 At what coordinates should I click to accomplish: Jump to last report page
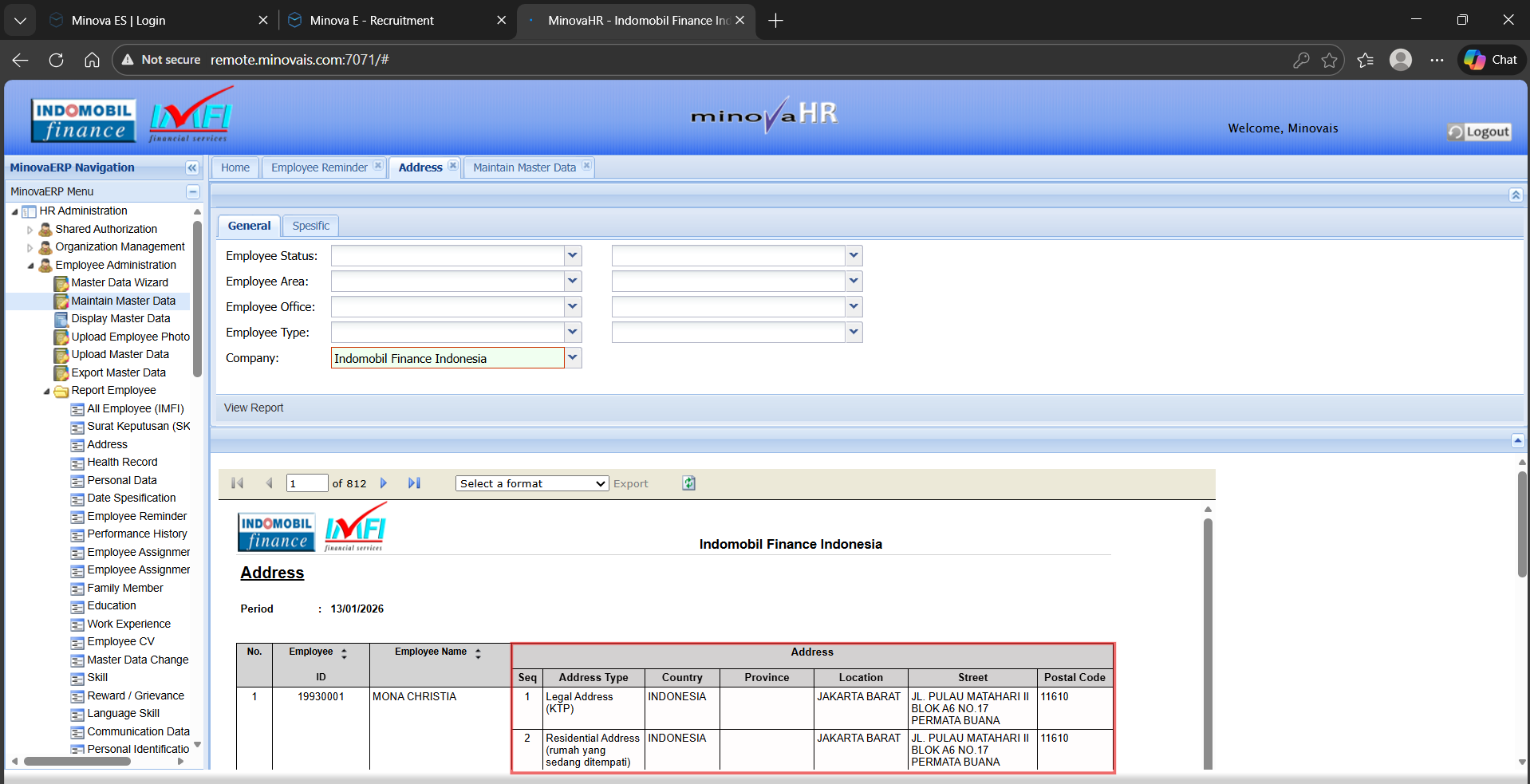pos(414,483)
